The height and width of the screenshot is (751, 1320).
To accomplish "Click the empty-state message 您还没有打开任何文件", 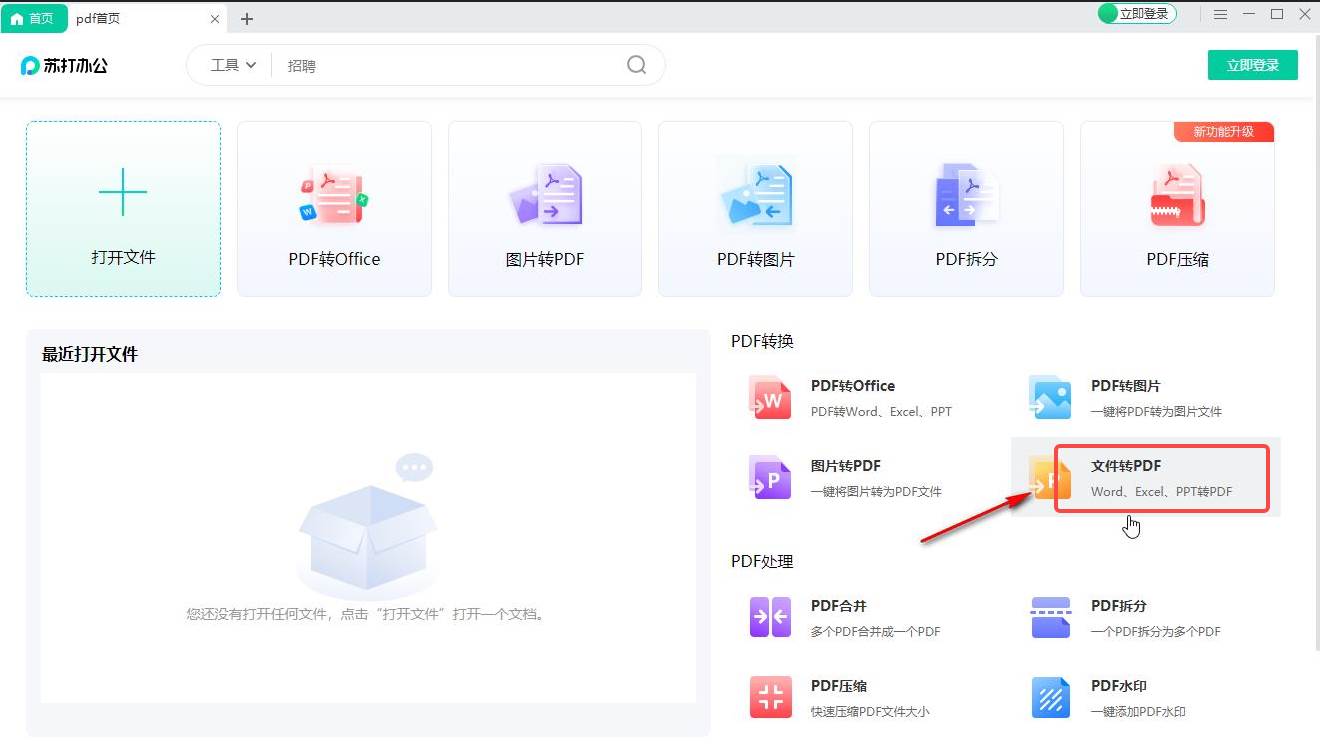I will (x=368, y=614).
